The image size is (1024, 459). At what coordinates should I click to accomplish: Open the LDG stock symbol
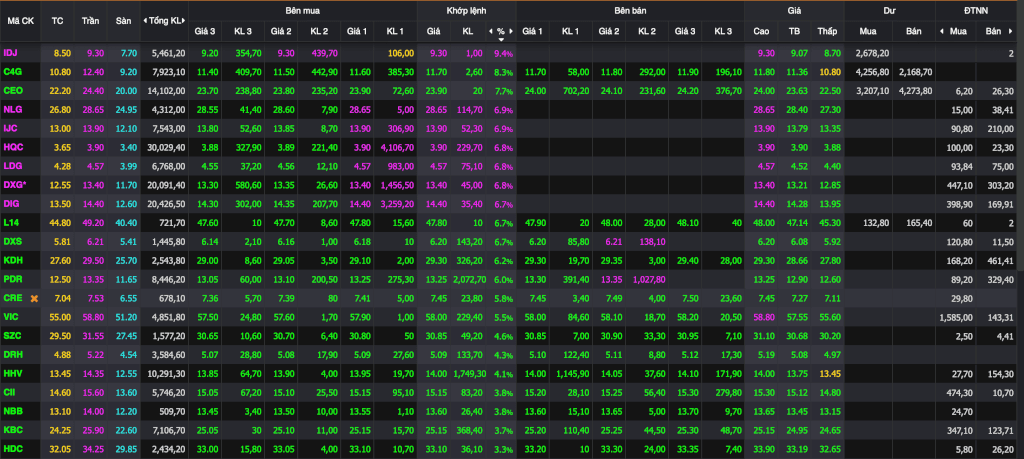(12, 166)
